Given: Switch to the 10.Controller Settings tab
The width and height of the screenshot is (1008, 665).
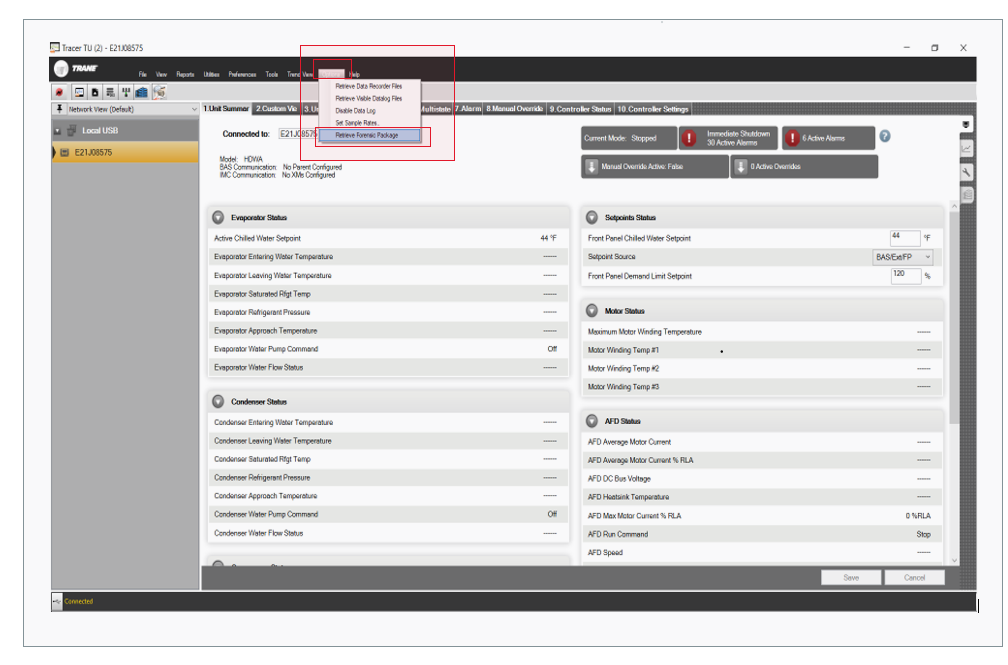Looking at the screenshot, I should click(652, 109).
